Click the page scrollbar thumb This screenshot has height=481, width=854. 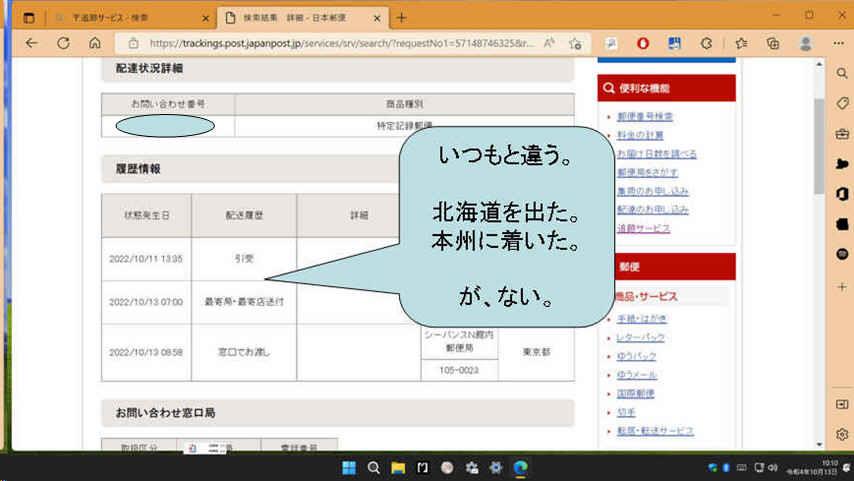point(819,146)
